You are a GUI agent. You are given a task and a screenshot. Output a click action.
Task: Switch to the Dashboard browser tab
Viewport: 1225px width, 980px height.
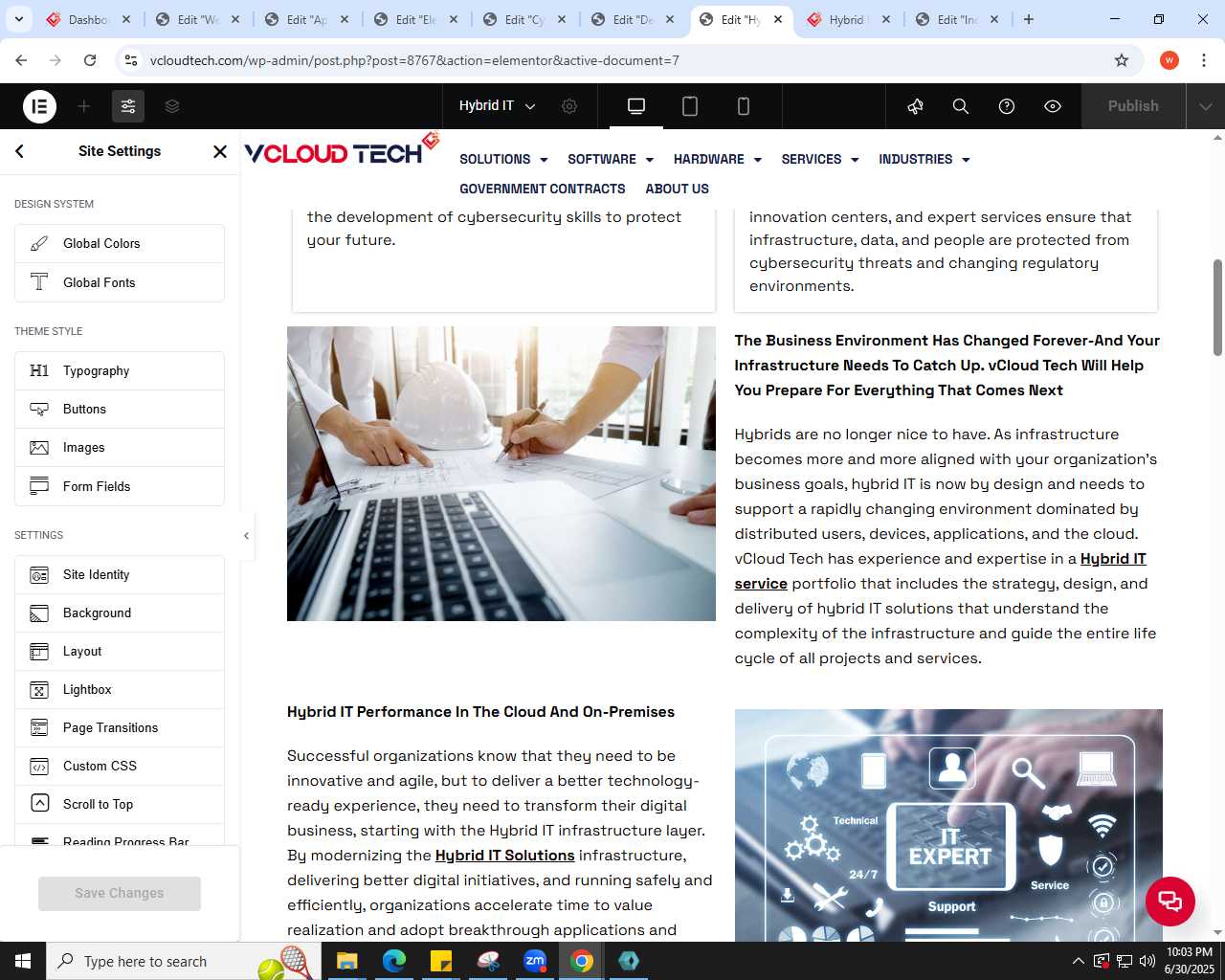click(88, 19)
